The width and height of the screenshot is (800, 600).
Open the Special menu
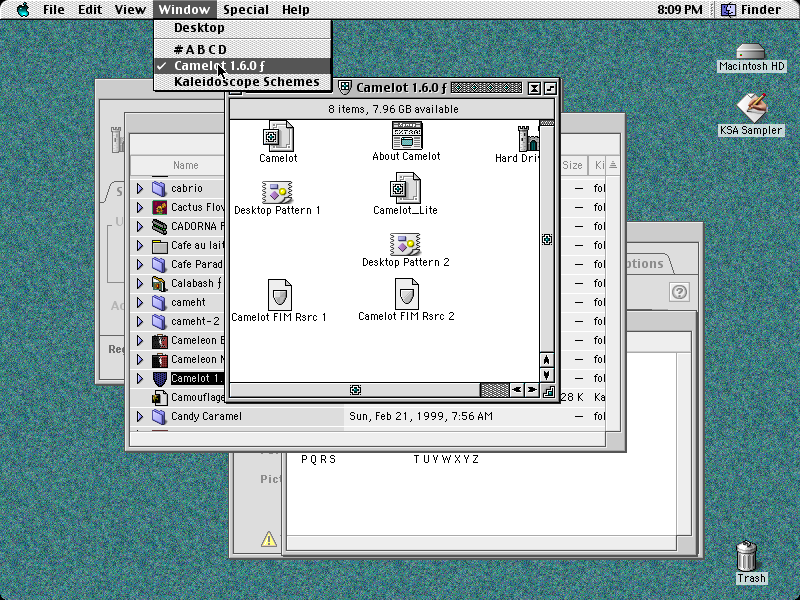point(245,9)
